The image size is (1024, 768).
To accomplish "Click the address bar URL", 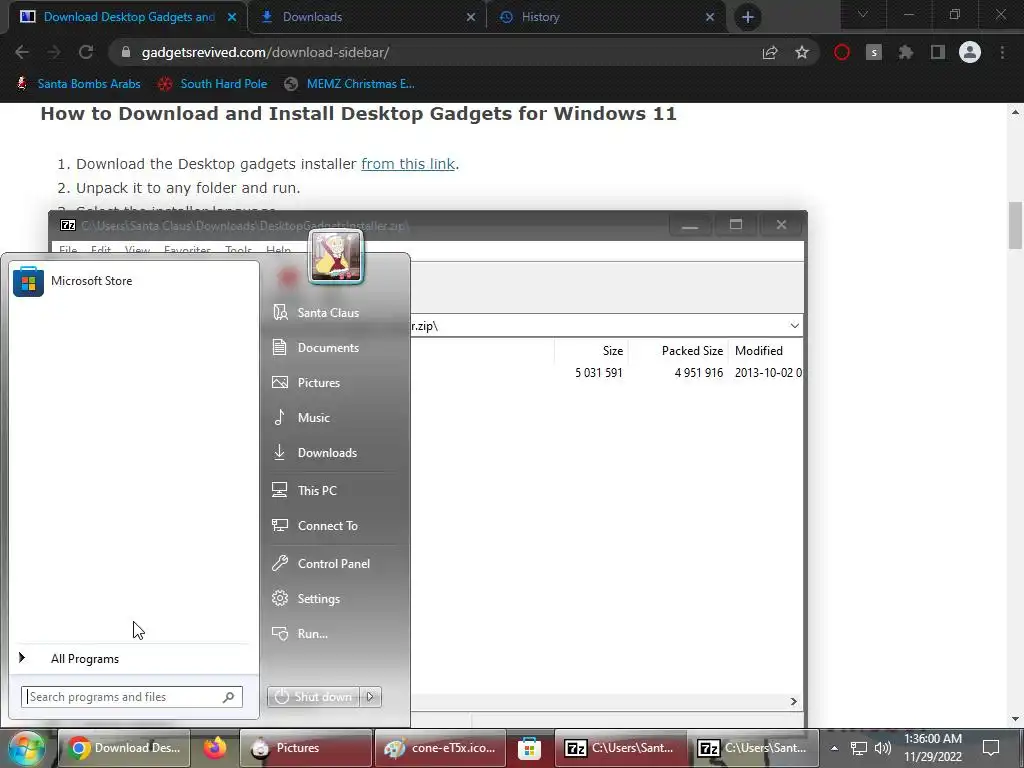I will (265, 52).
